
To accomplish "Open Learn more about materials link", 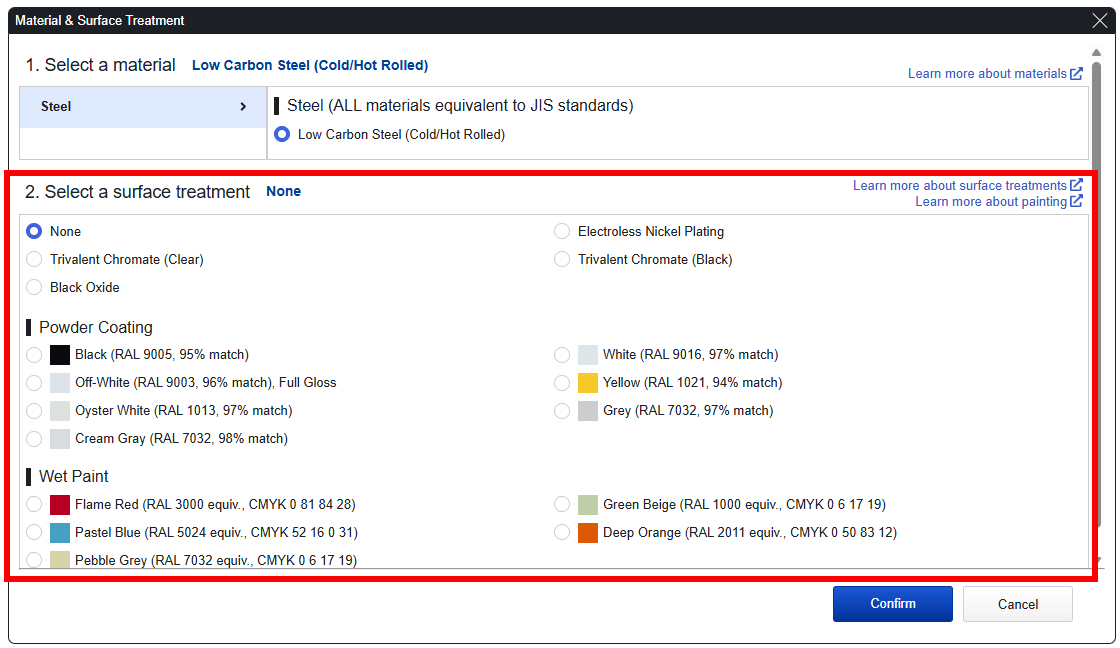I will tap(987, 74).
